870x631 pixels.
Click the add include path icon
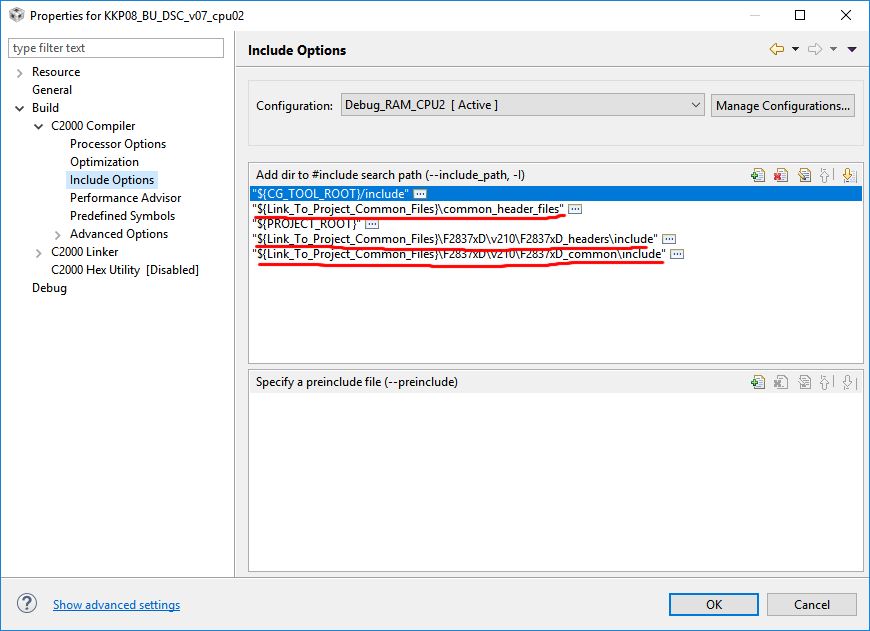(758, 175)
